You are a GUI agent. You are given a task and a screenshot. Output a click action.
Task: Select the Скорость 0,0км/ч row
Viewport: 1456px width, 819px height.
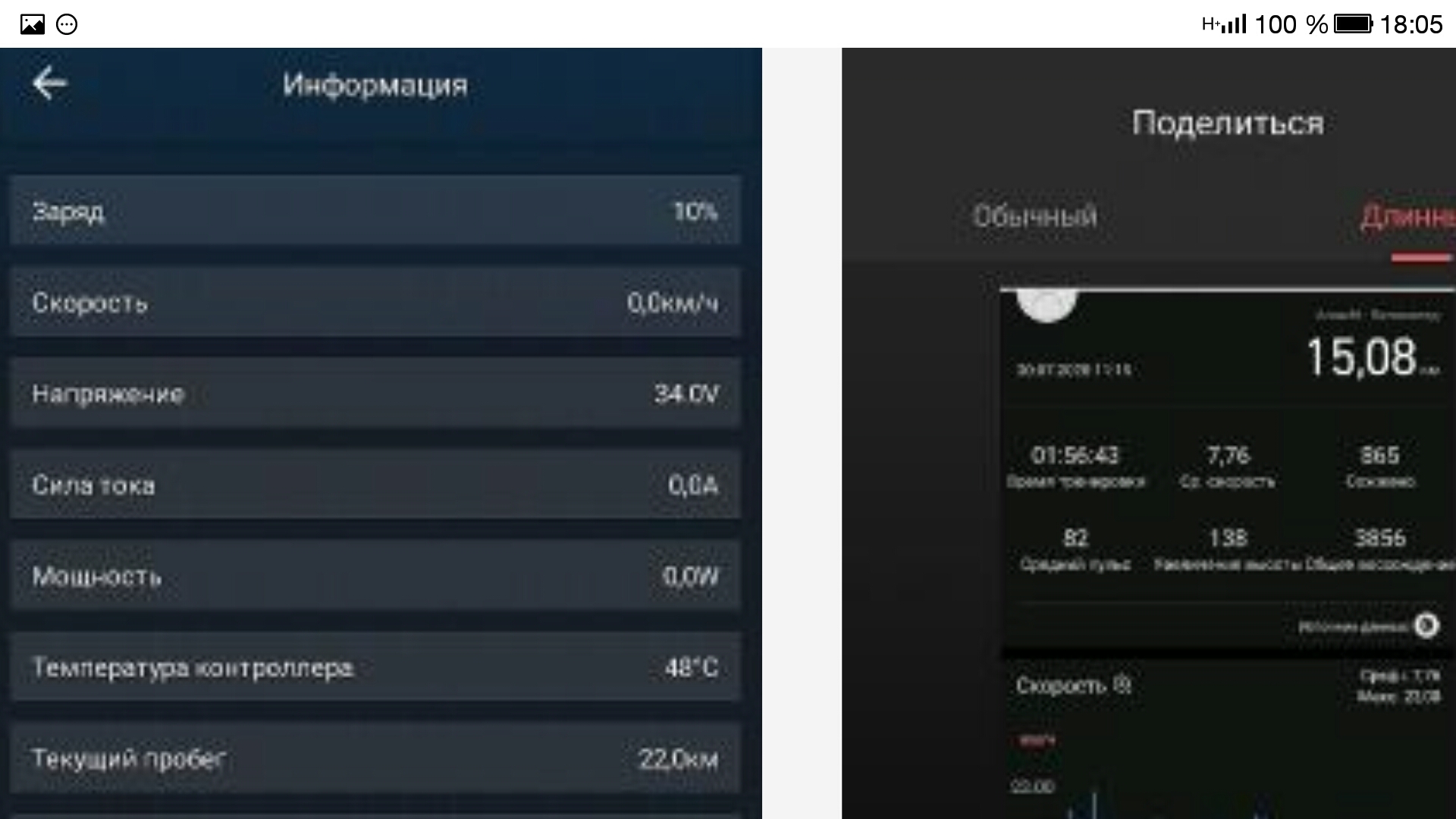(375, 303)
